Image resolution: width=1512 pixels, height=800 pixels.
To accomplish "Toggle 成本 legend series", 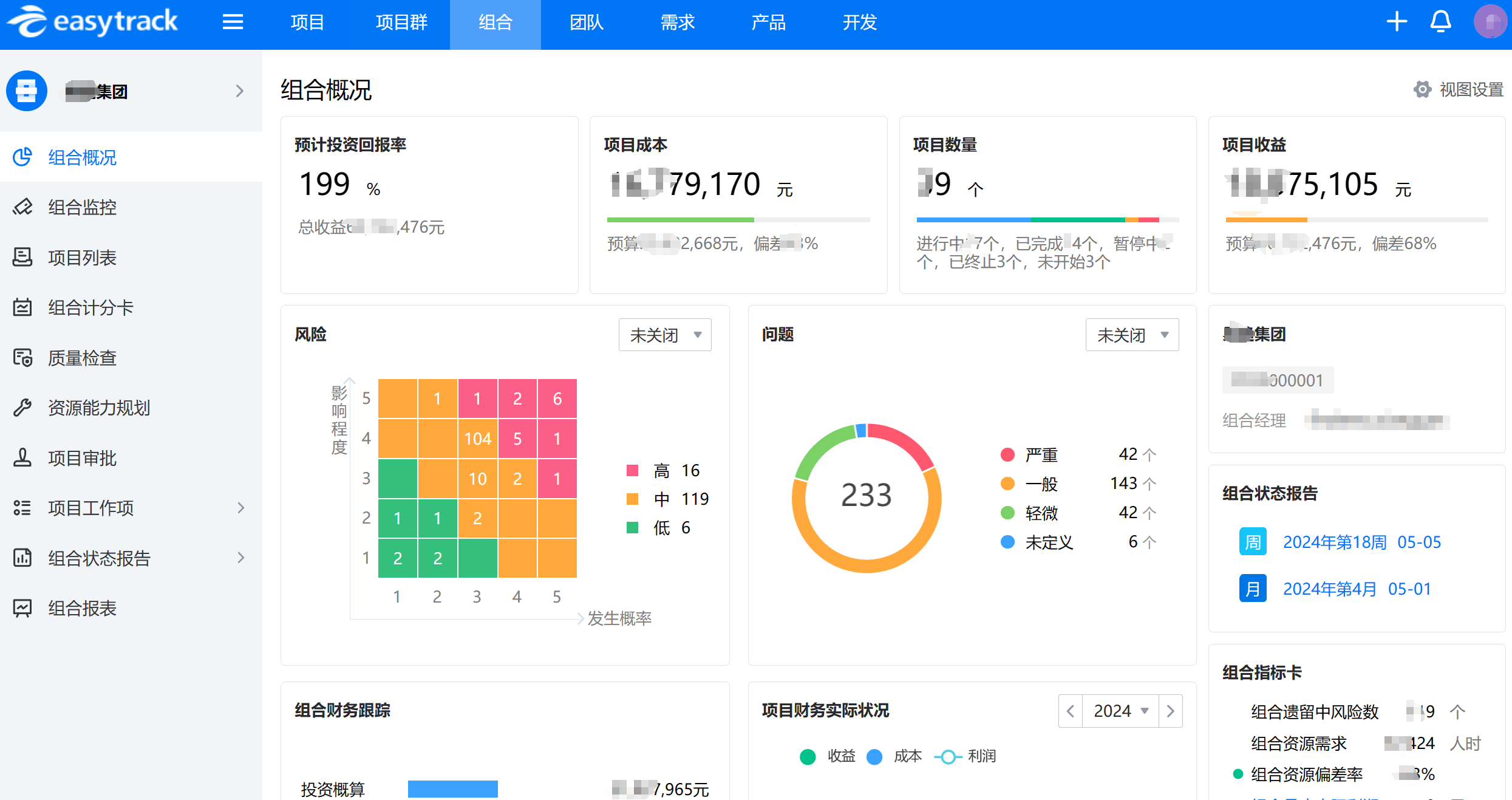I will (894, 756).
